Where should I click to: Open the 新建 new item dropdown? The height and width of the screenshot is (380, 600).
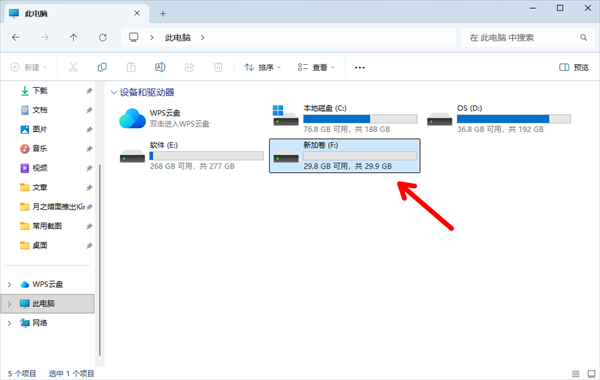point(29,67)
